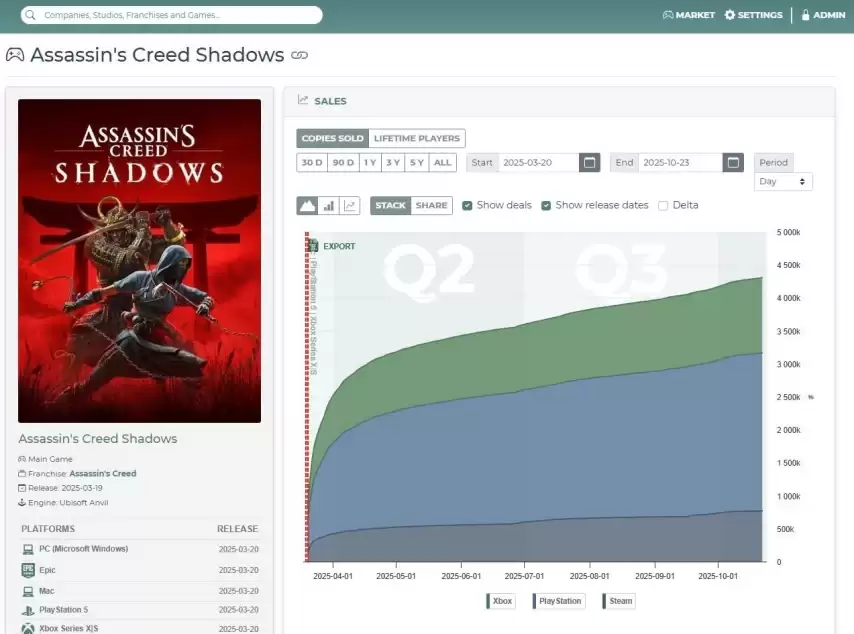Open the End date calendar picker
The height and width of the screenshot is (634, 854).
[733, 162]
